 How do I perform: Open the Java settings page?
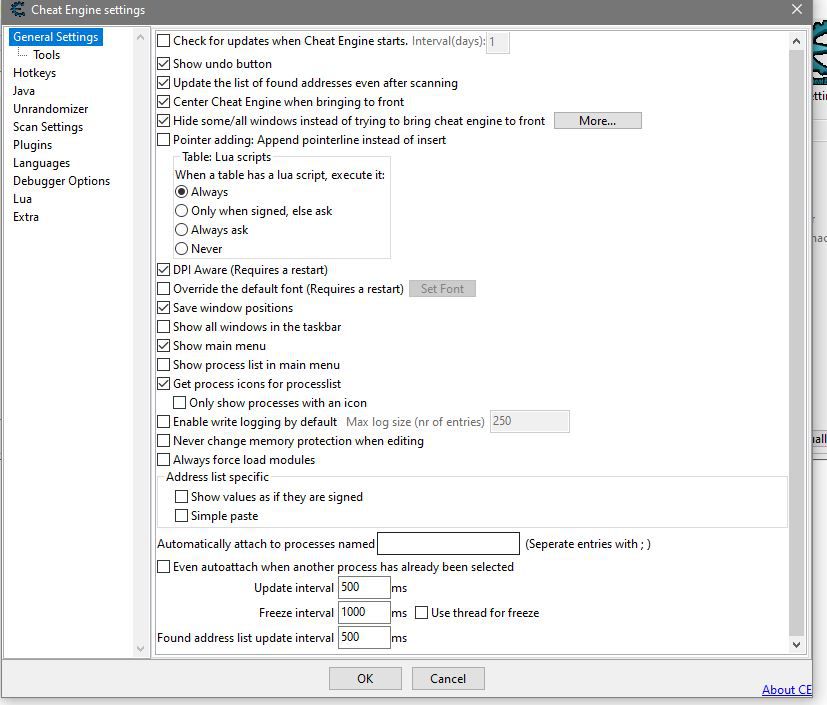[24, 91]
